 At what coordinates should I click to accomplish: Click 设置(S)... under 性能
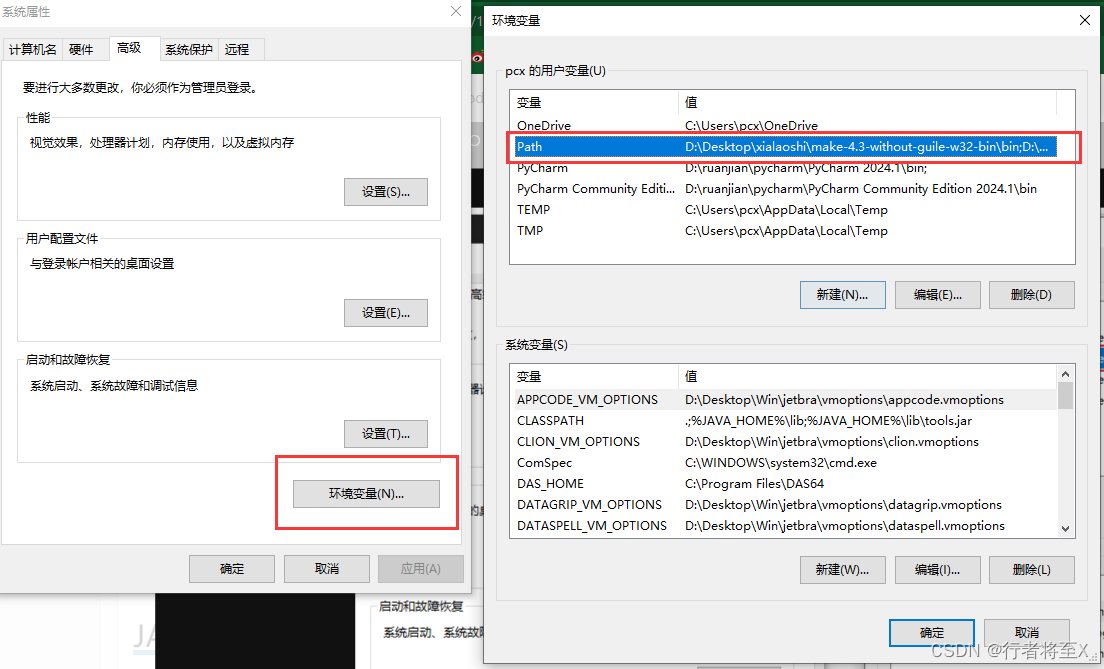(386, 192)
